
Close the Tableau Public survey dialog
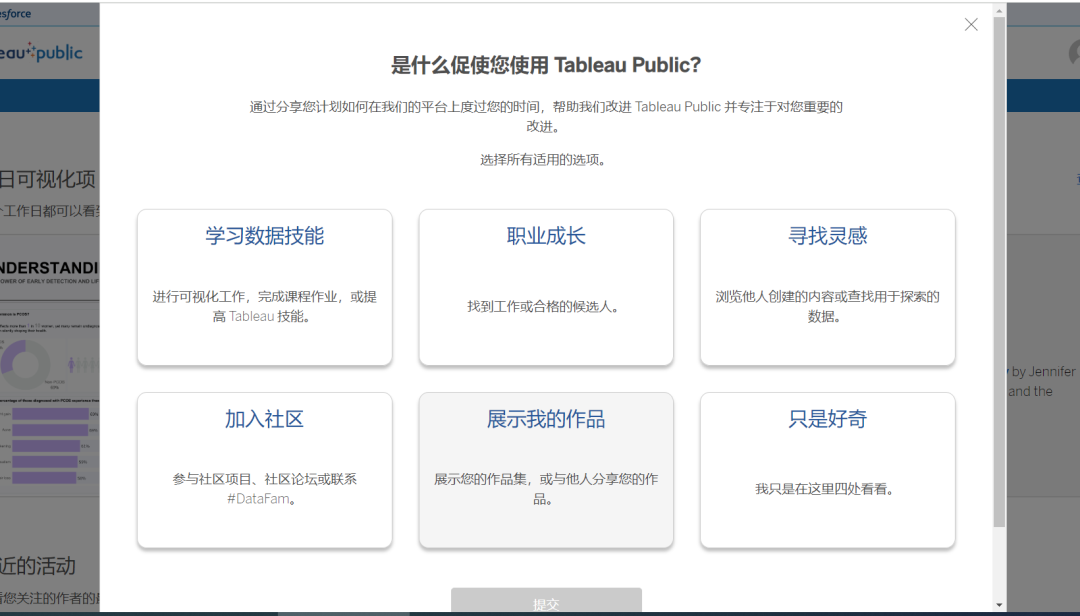pos(971,25)
